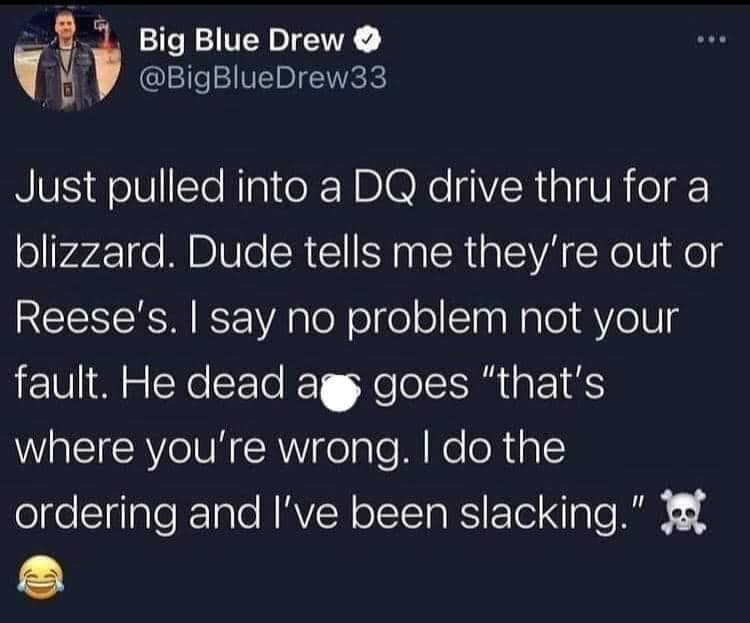Screen dimensions: 750x623
Task: Click the laughing crying face emoji
Action: (41, 577)
